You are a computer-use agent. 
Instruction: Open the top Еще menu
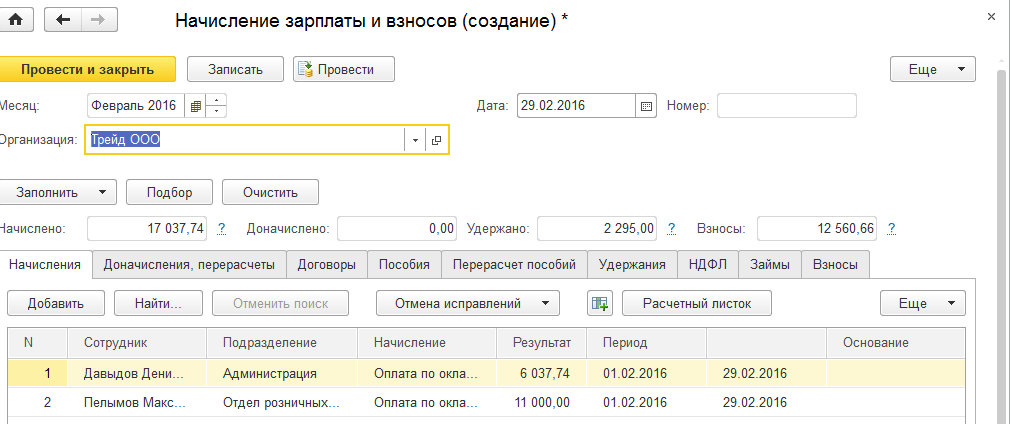click(x=932, y=69)
